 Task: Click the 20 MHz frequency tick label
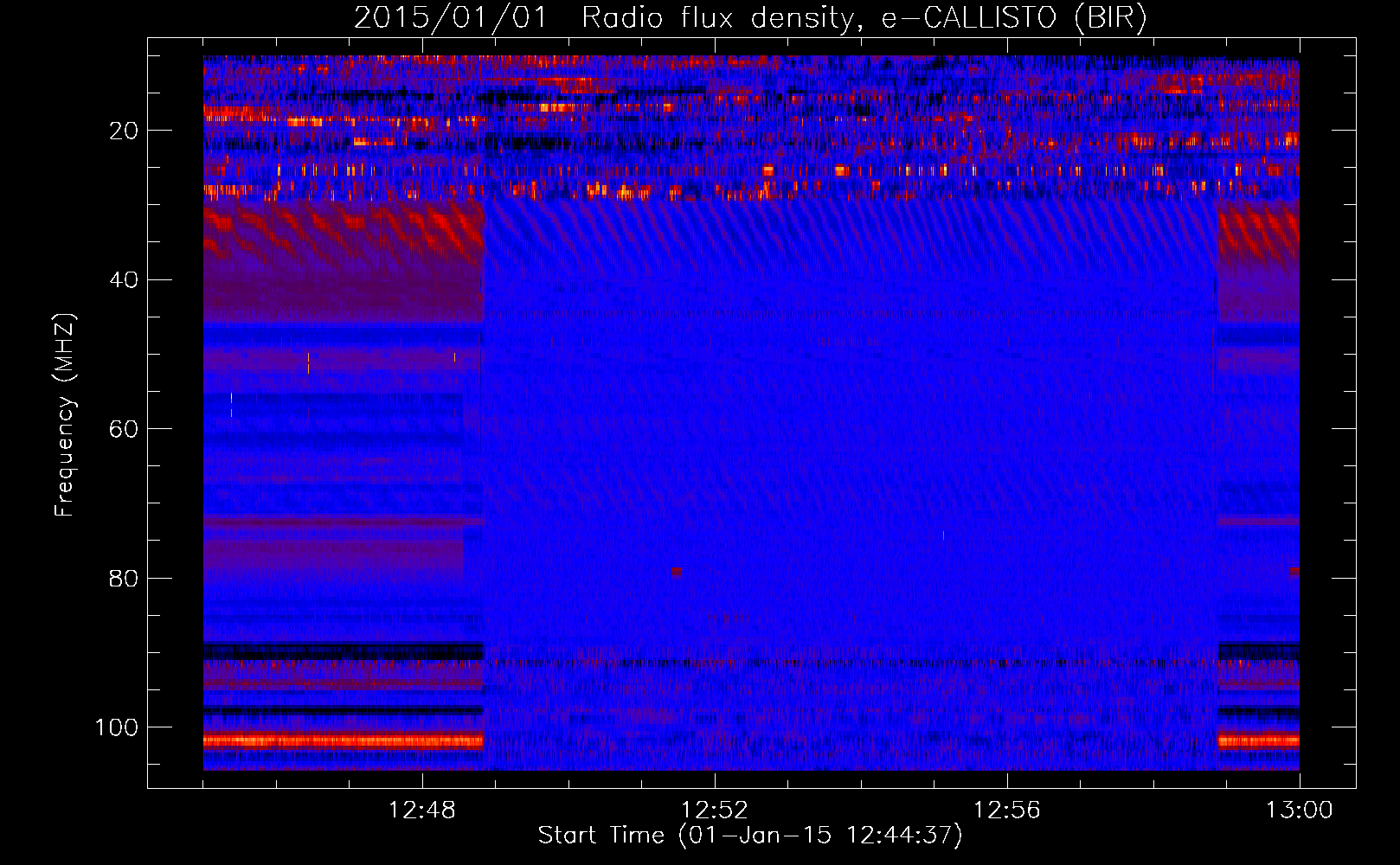click(124, 131)
